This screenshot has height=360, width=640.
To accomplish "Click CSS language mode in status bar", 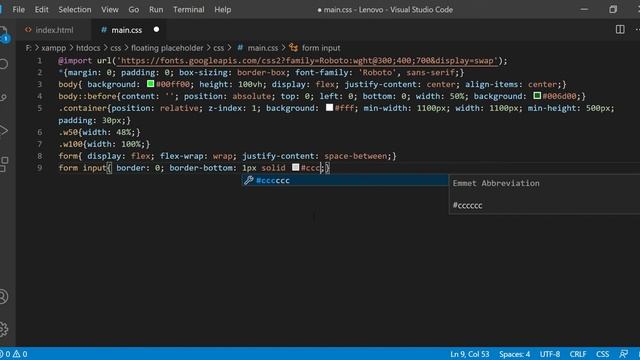I will click(602, 354).
